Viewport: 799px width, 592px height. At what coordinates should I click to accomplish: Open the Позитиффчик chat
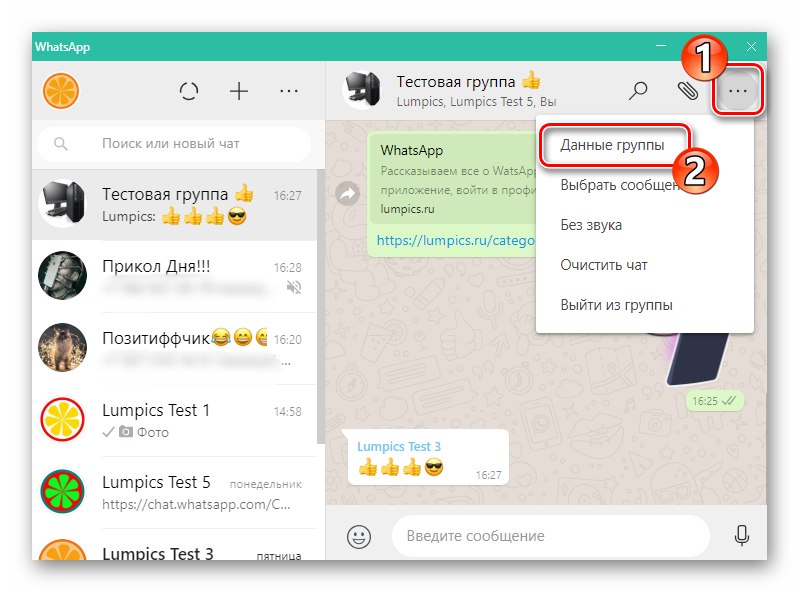[x=174, y=348]
